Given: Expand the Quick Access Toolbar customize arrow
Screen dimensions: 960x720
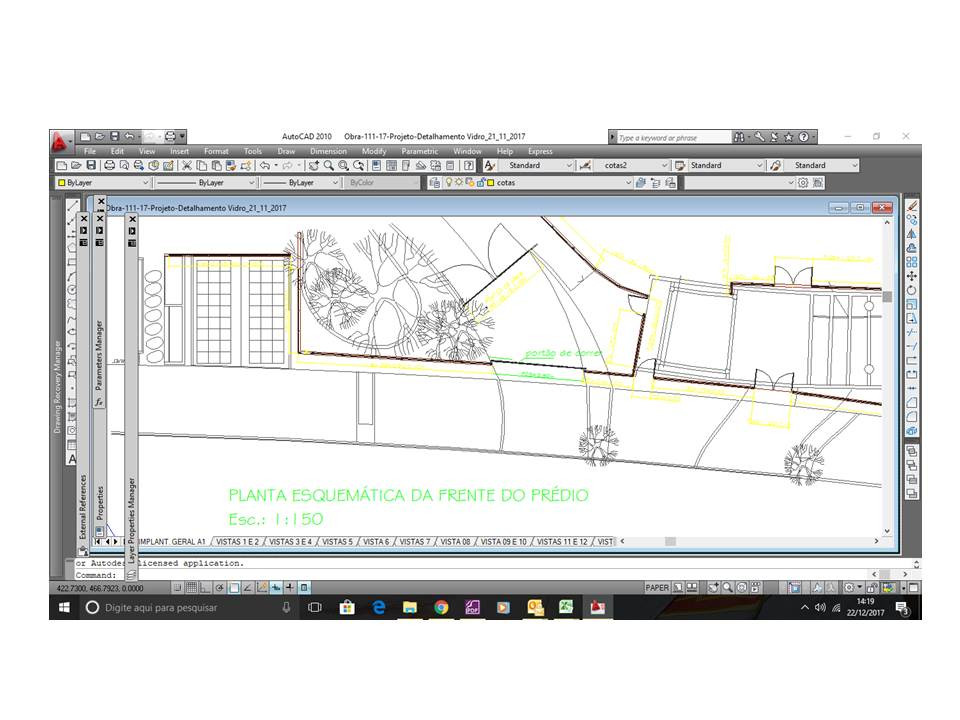Looking at the screenshot, I should tap(182, 137).
